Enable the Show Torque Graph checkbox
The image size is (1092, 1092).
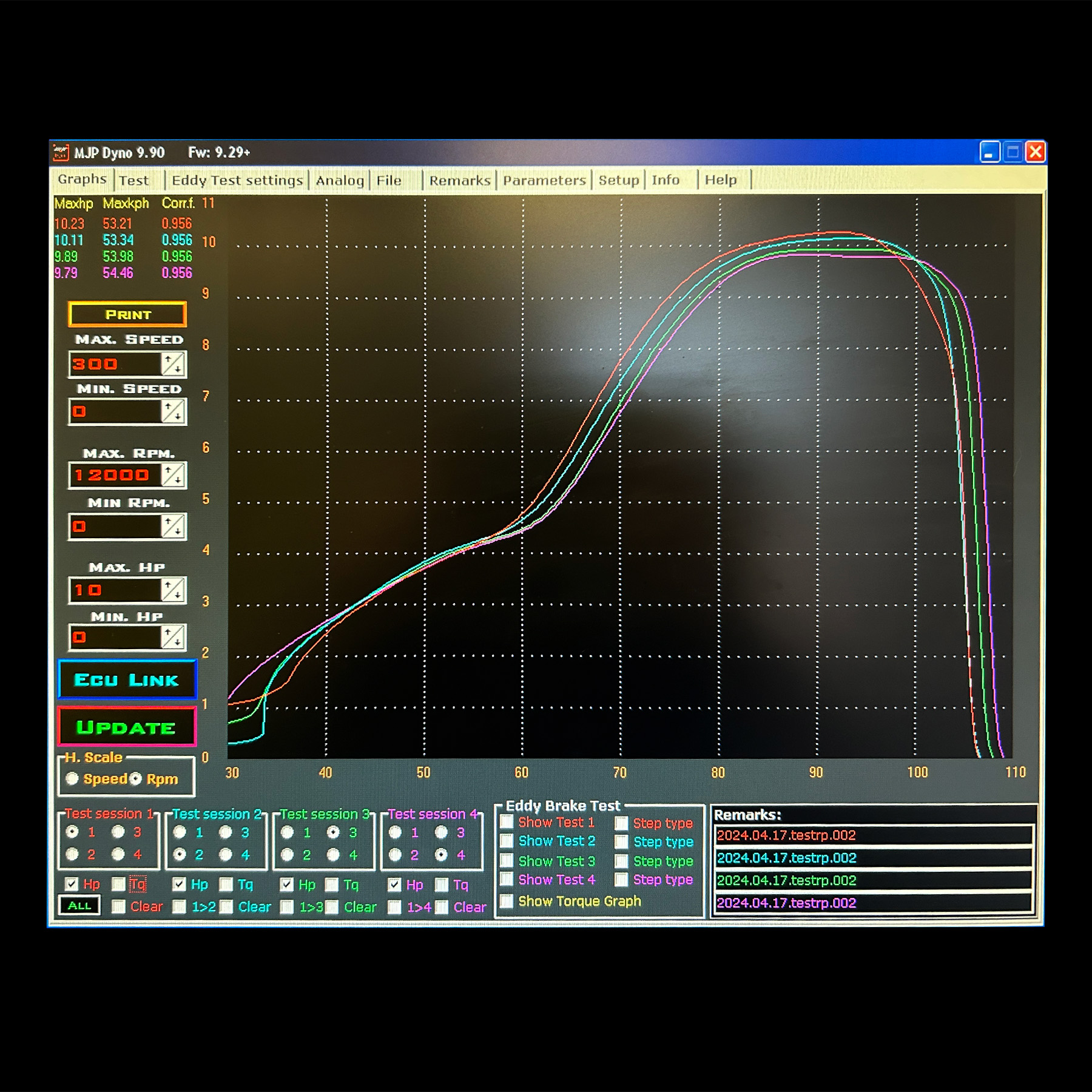click(x=507, y=901)
